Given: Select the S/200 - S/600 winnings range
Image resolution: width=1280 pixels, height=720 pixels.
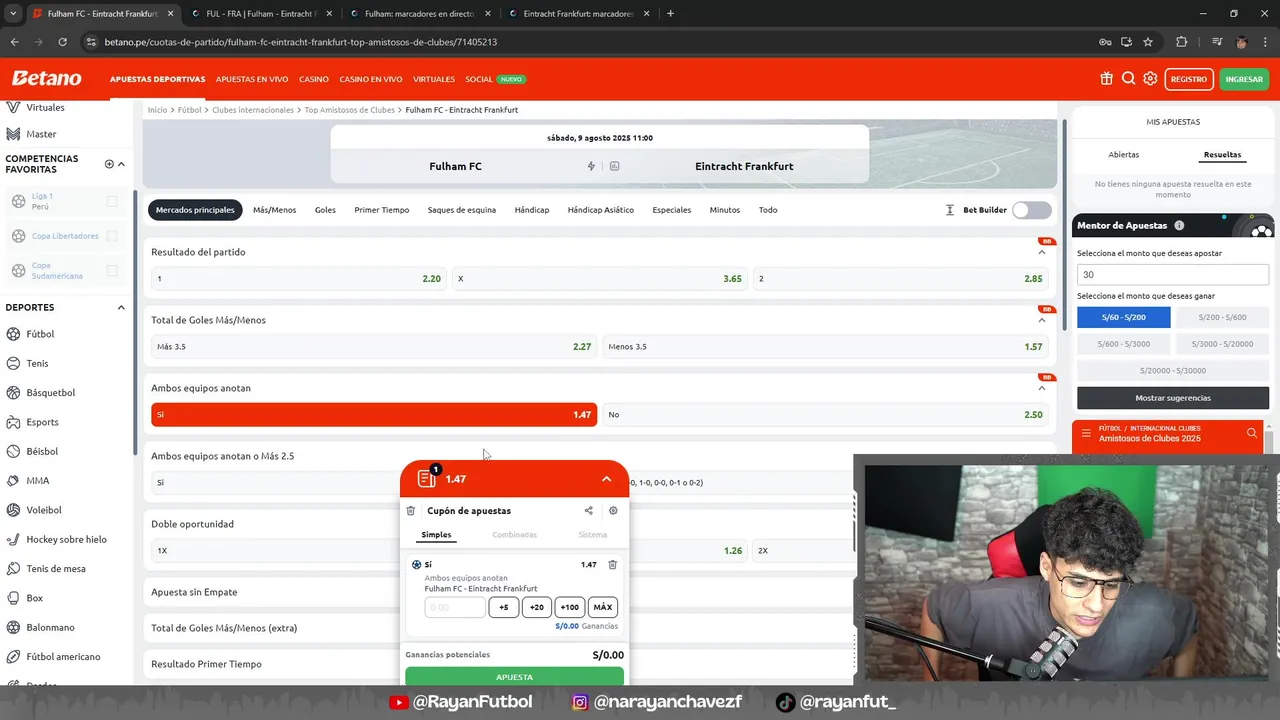Looking at the screenshot, I should tap(1222, 317).
